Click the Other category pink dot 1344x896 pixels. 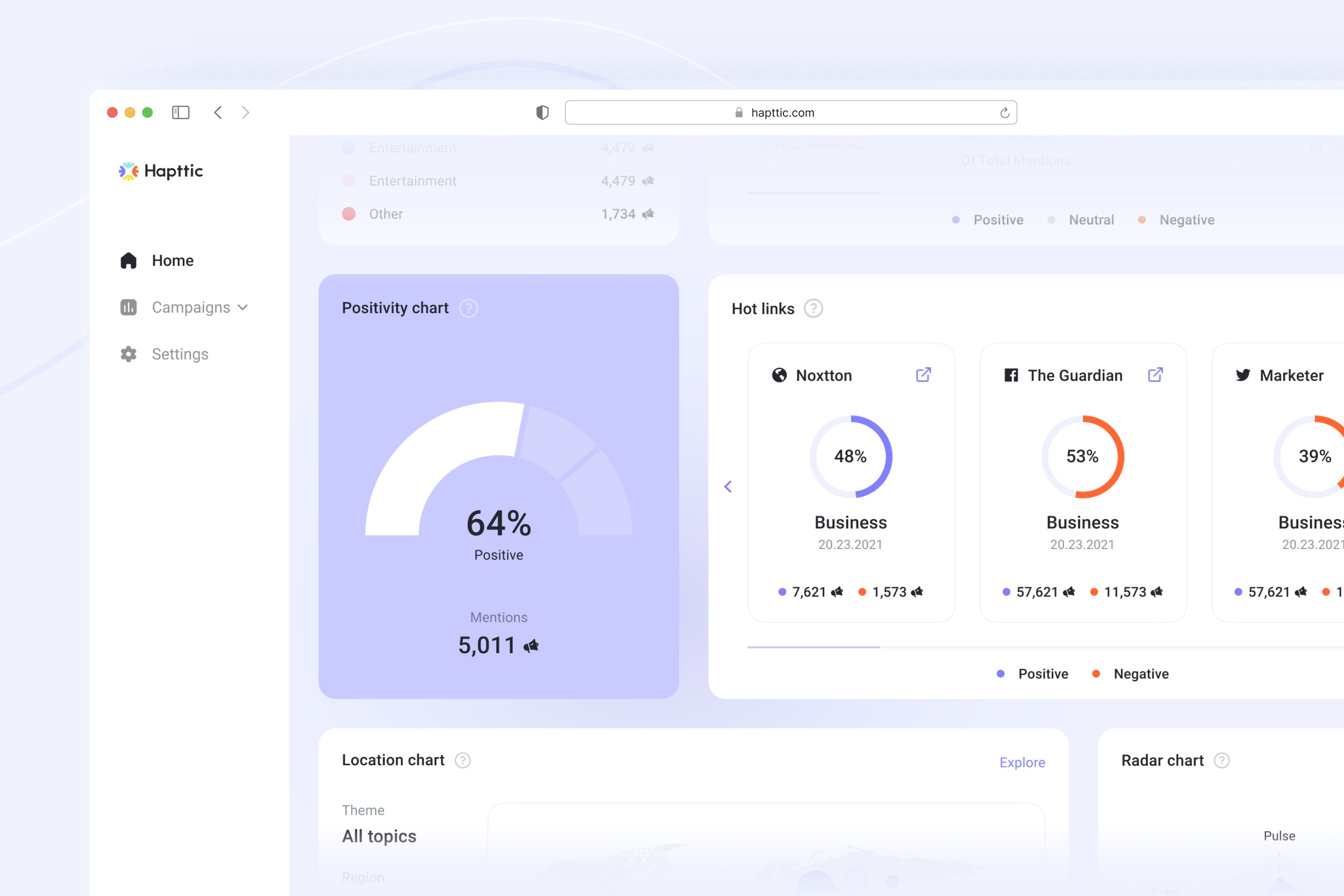click(349, 214)
